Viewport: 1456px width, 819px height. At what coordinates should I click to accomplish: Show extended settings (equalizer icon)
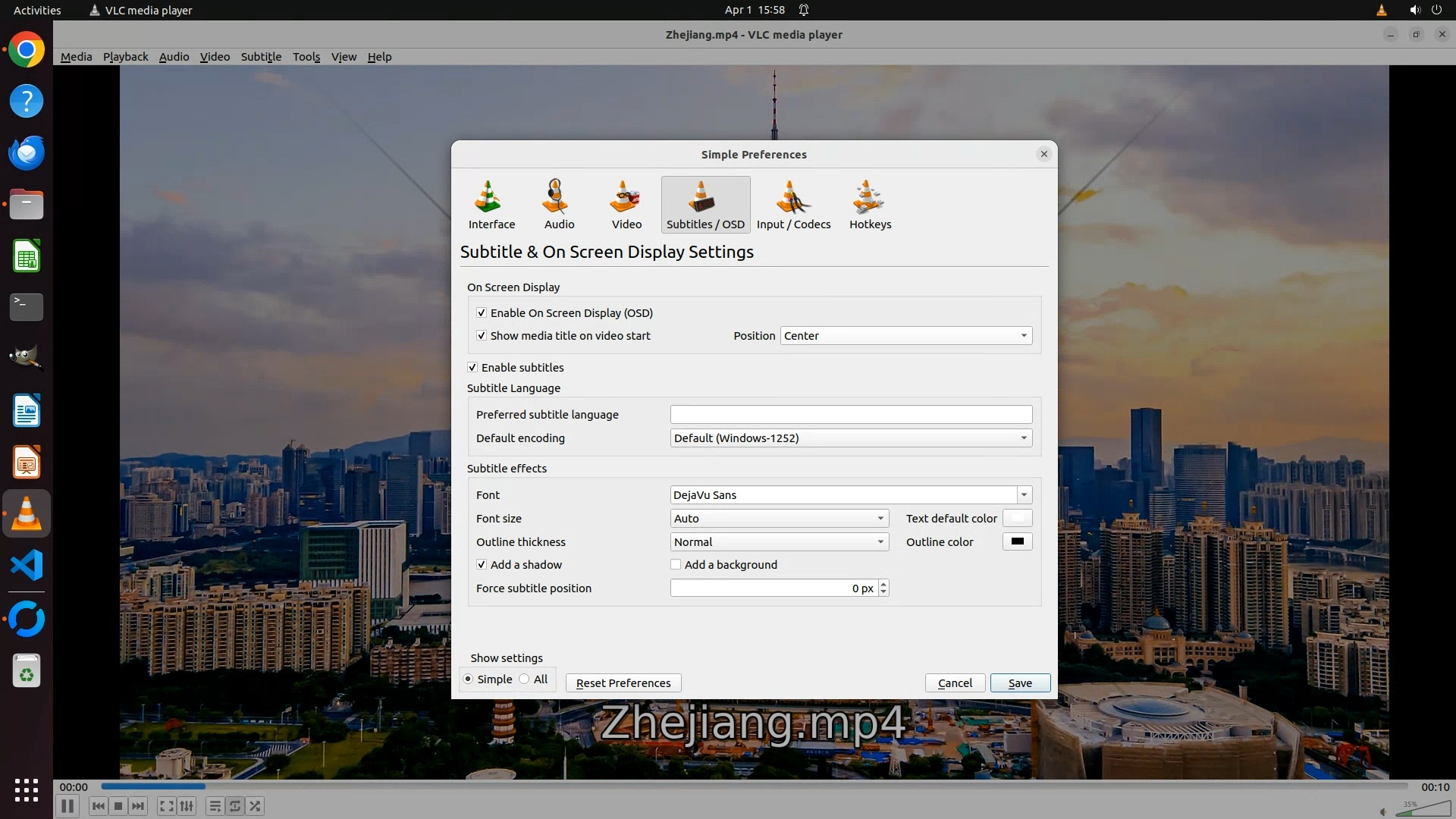click(187, 806)
